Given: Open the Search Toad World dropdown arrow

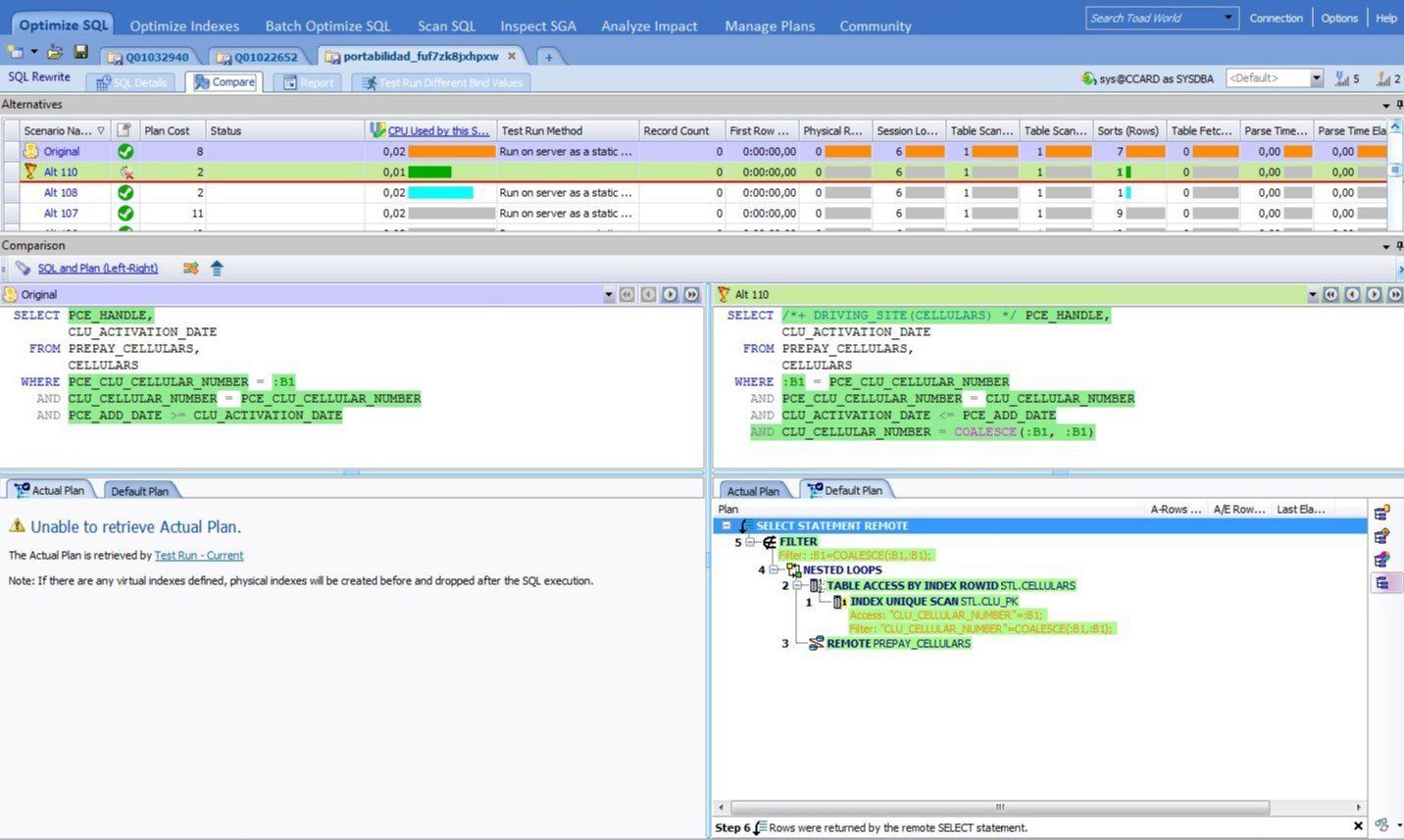Looking at the screenshot, I should (1228, 18).
